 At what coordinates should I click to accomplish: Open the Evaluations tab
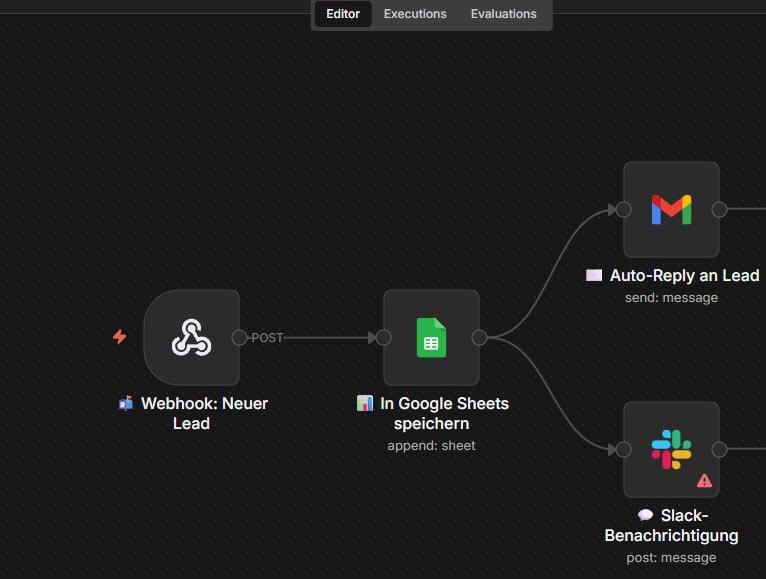point(503,14)
